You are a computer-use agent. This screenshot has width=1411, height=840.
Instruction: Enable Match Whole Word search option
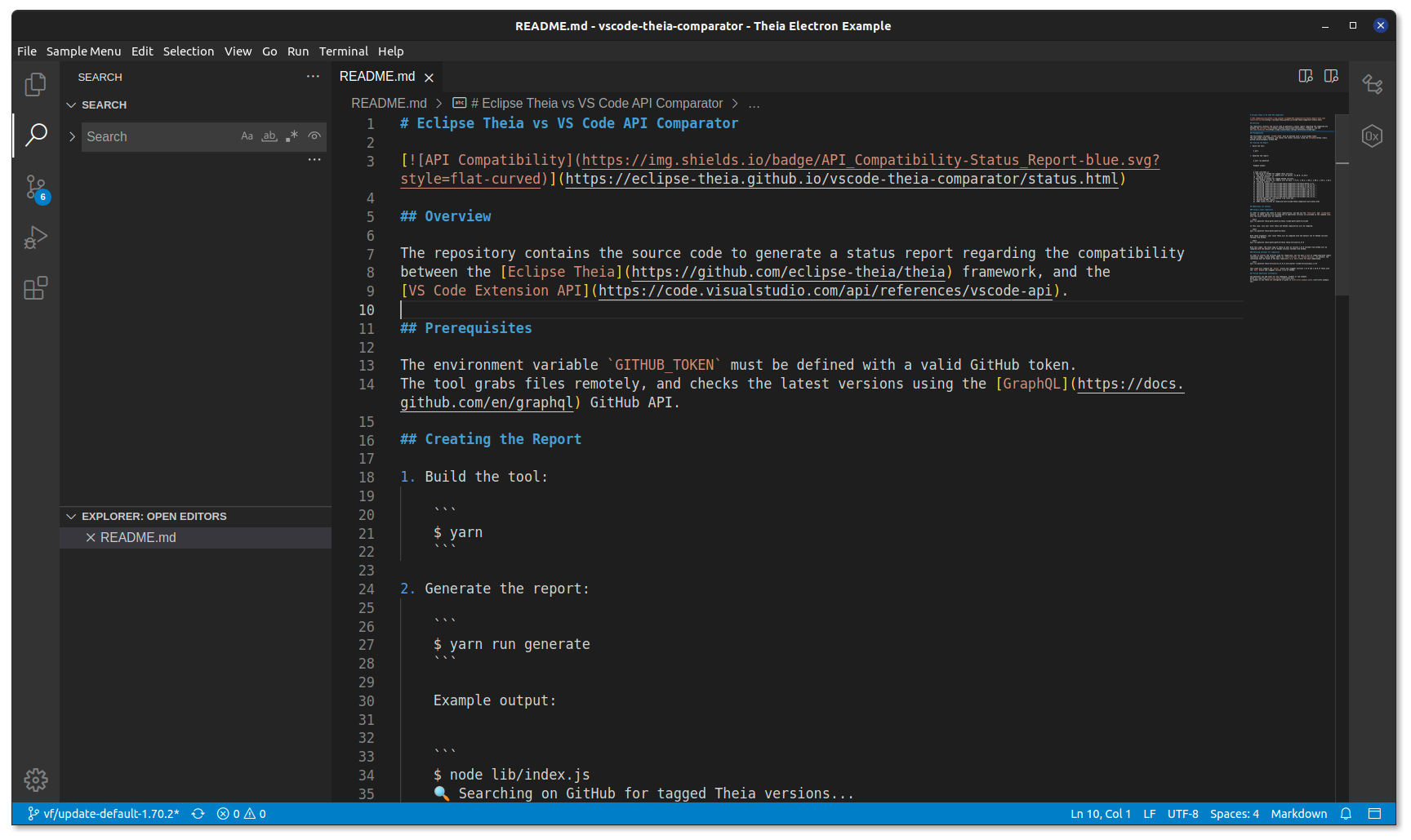(x=269, y=136)
